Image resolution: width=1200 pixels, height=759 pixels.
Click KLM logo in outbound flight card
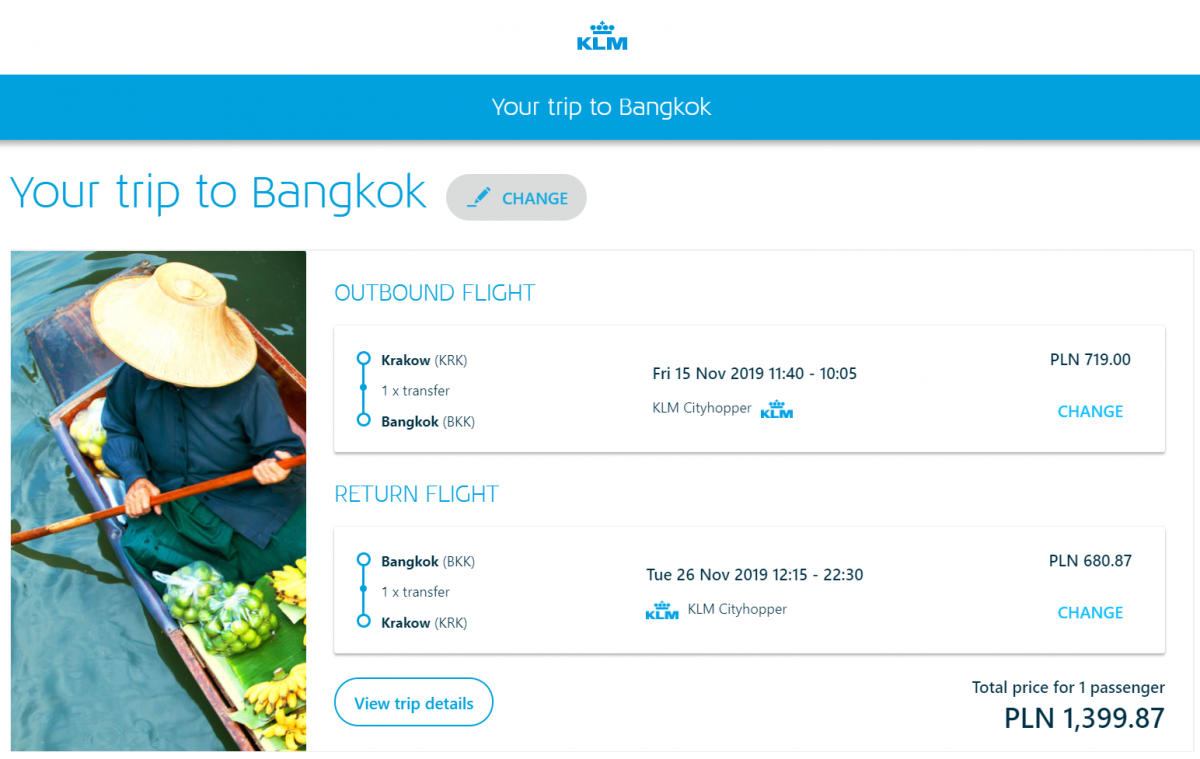point(777,410)
